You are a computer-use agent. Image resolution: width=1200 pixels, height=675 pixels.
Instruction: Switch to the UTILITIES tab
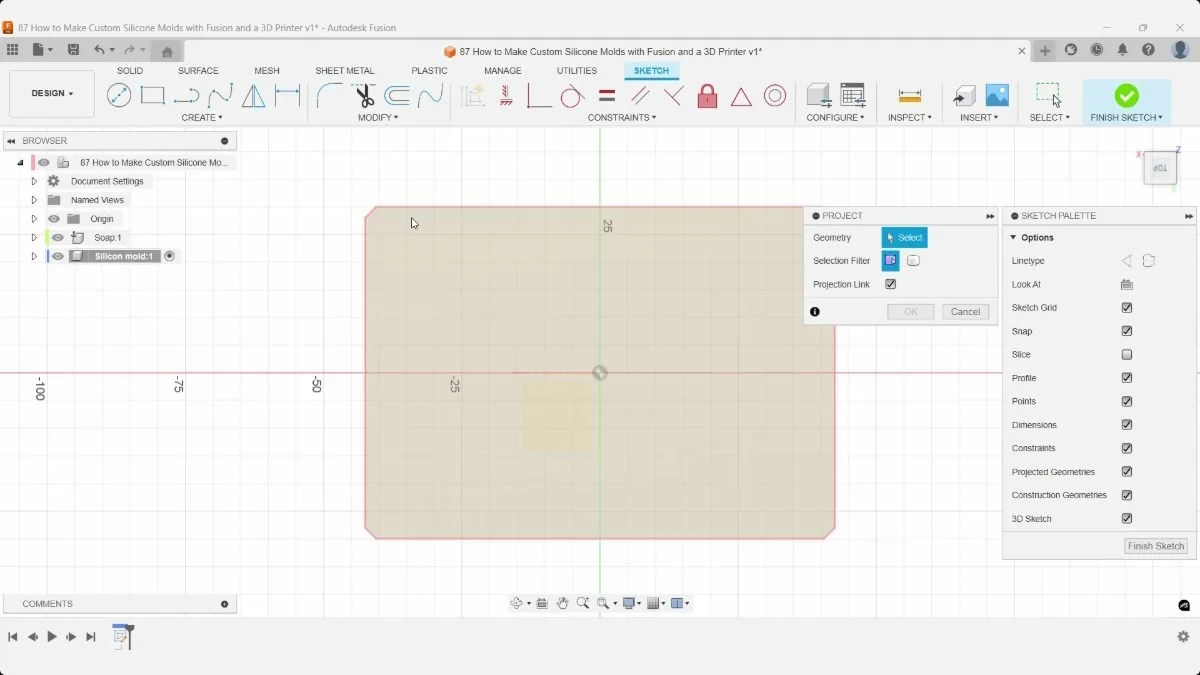(577, 71)
